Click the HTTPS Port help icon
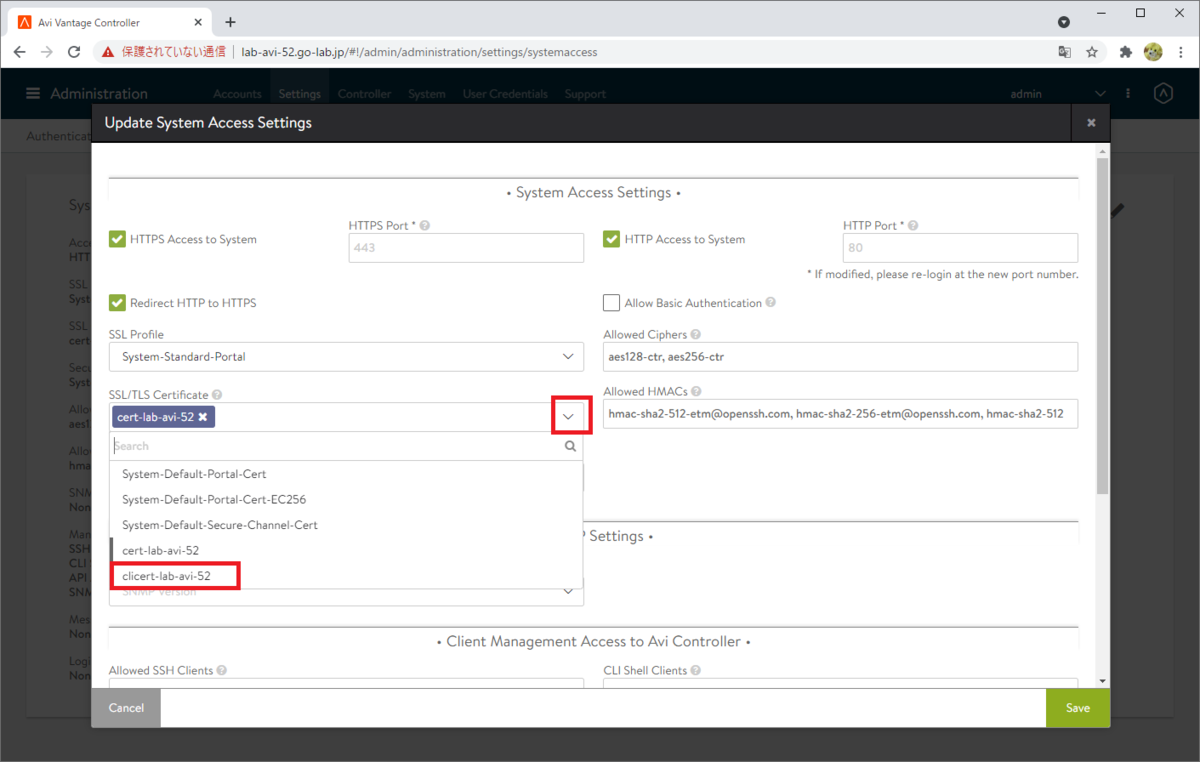The width and height of the screenshot is (1200, 762). [425, 226]
